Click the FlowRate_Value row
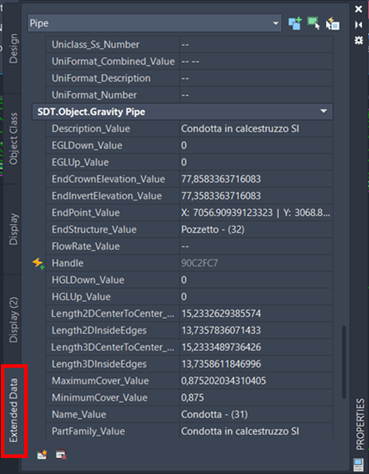 pyautogui.click(x=189, y=246)
